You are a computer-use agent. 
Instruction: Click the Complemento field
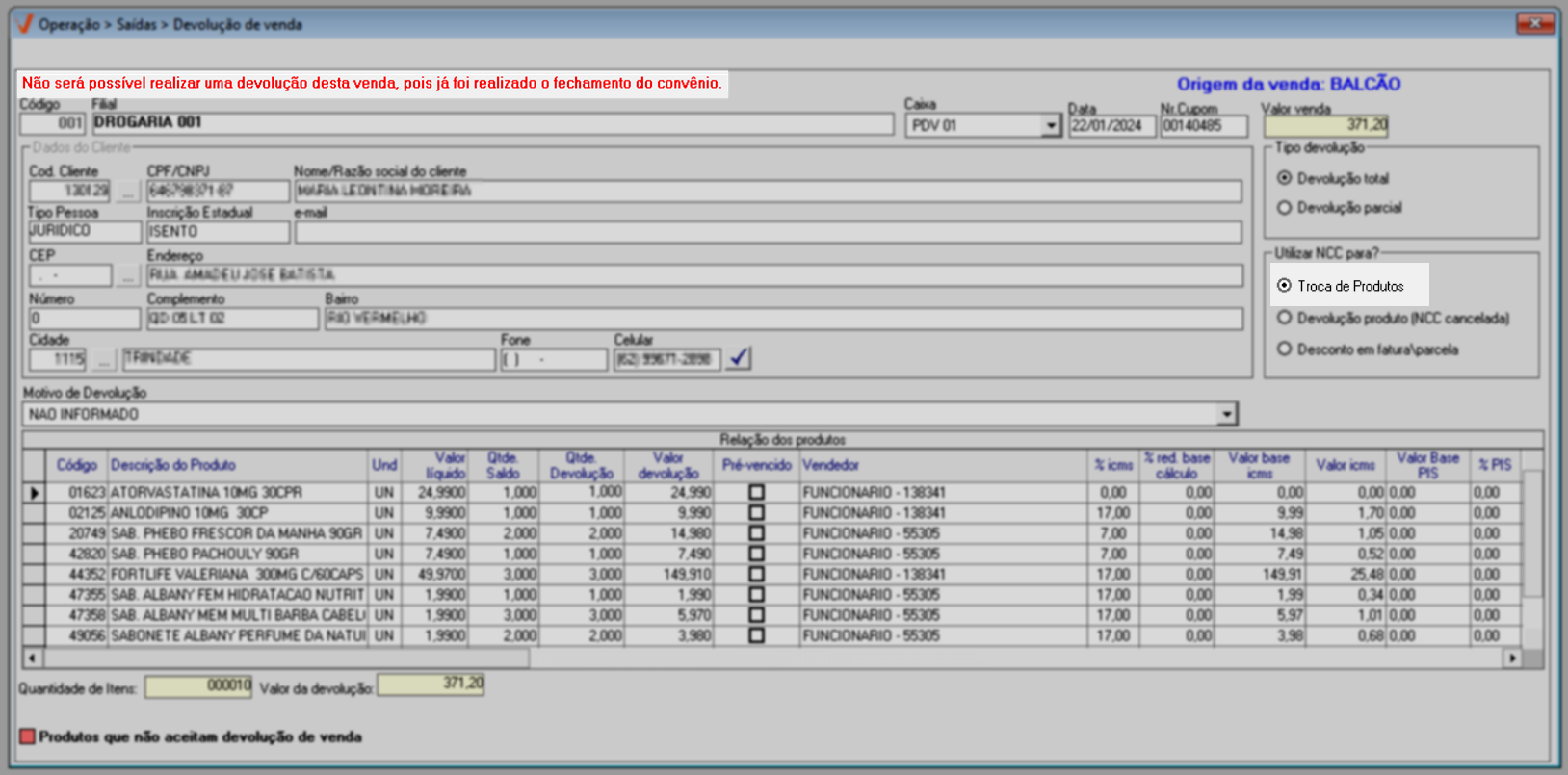[232, 319]
